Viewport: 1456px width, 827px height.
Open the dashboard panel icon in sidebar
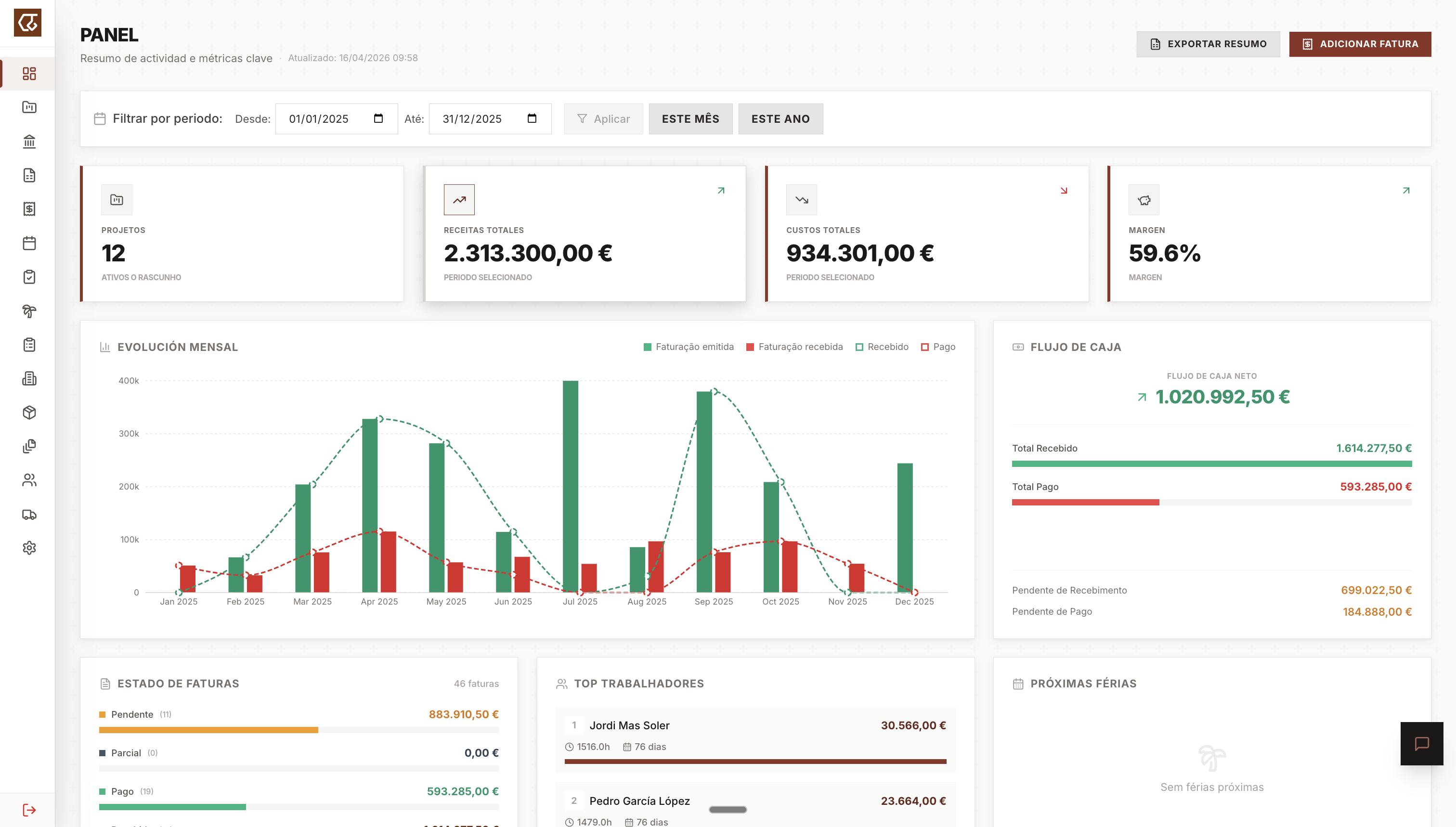coord(29,73)
